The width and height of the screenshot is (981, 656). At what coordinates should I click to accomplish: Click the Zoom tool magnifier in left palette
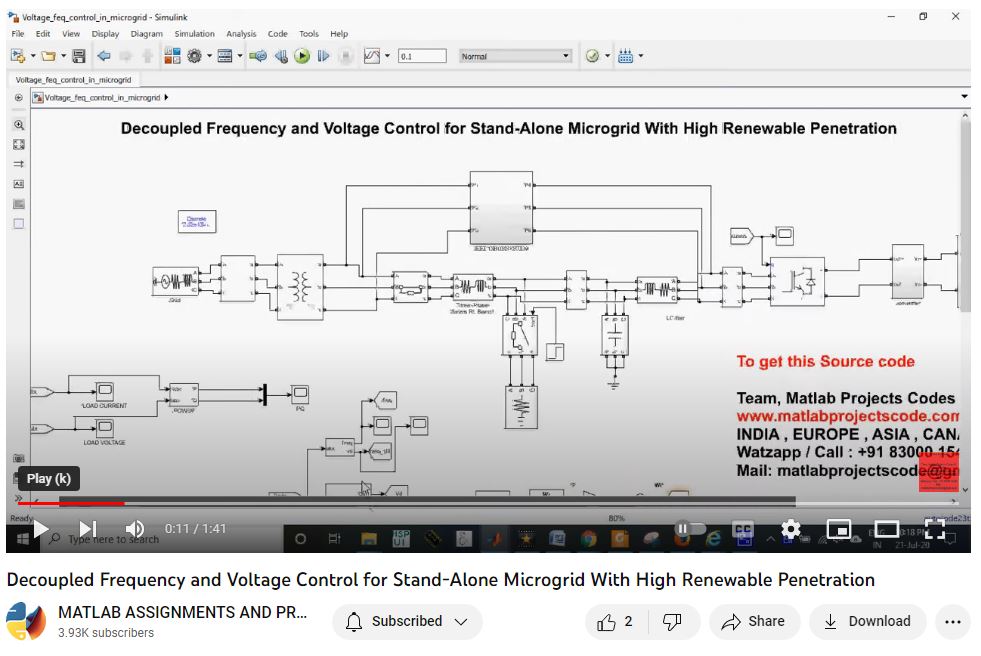(18, 125)
